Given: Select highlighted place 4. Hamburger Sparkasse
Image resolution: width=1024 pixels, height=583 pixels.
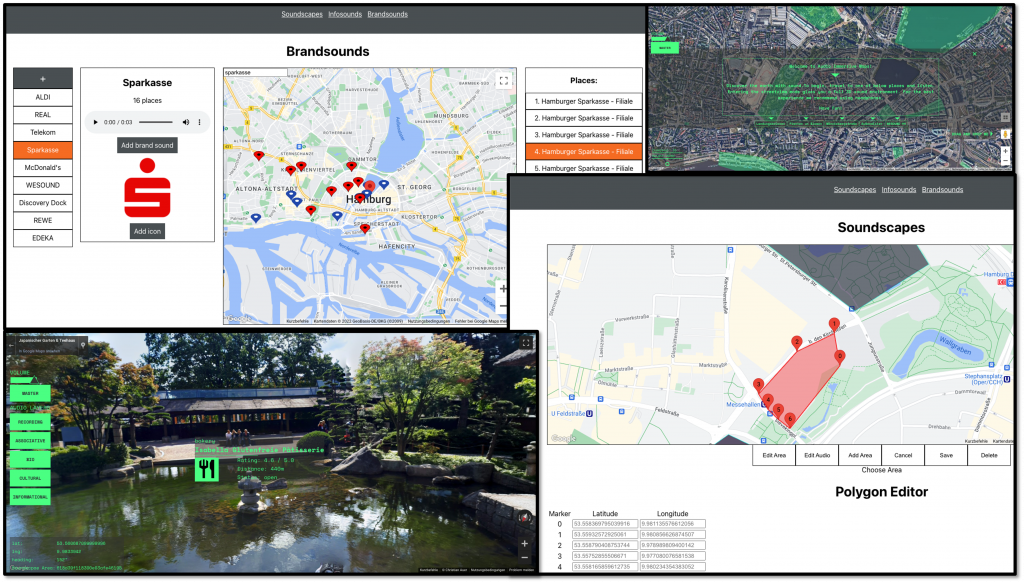Looking at the screenshot, I should point(584,151).
